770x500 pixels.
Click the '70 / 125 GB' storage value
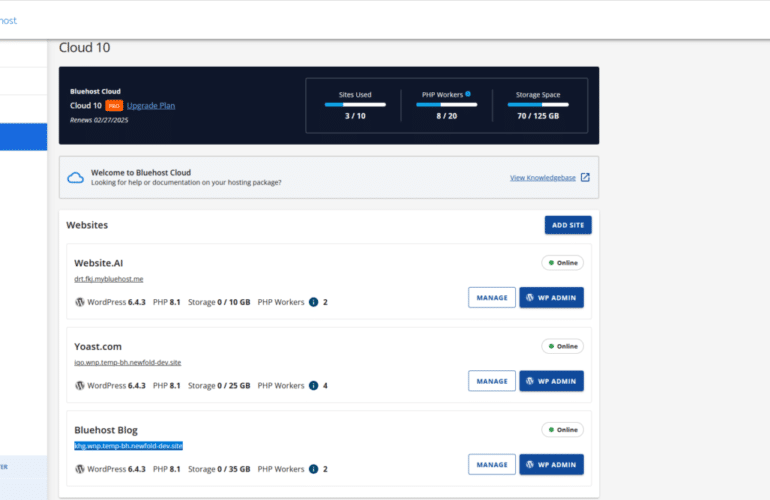coord(538,116)
